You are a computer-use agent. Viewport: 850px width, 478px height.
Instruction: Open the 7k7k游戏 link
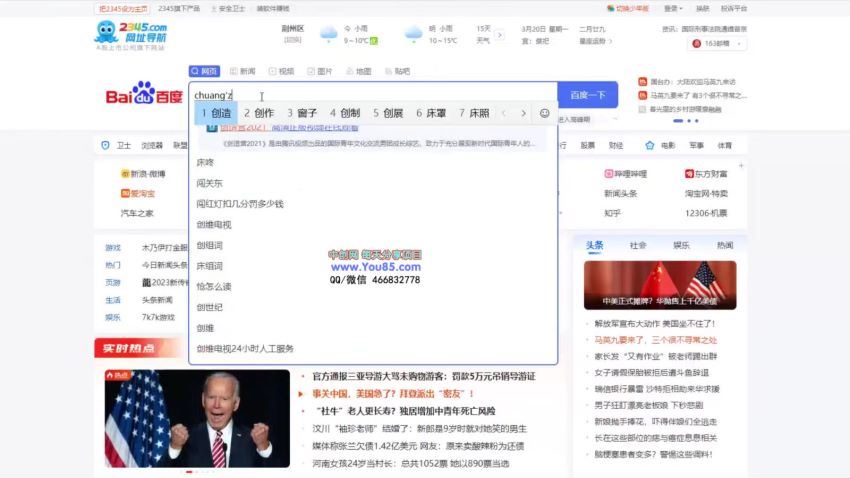158,317
